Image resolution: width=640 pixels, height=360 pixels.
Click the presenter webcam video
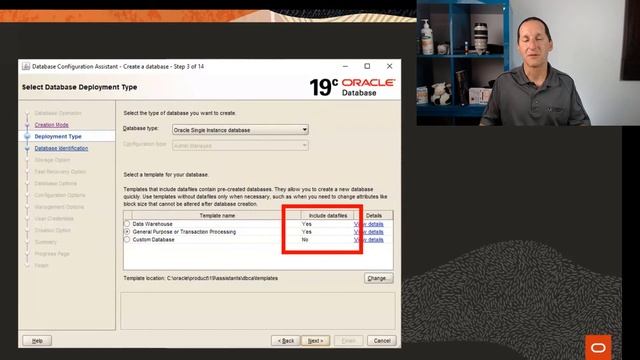(x=528, y=63)
